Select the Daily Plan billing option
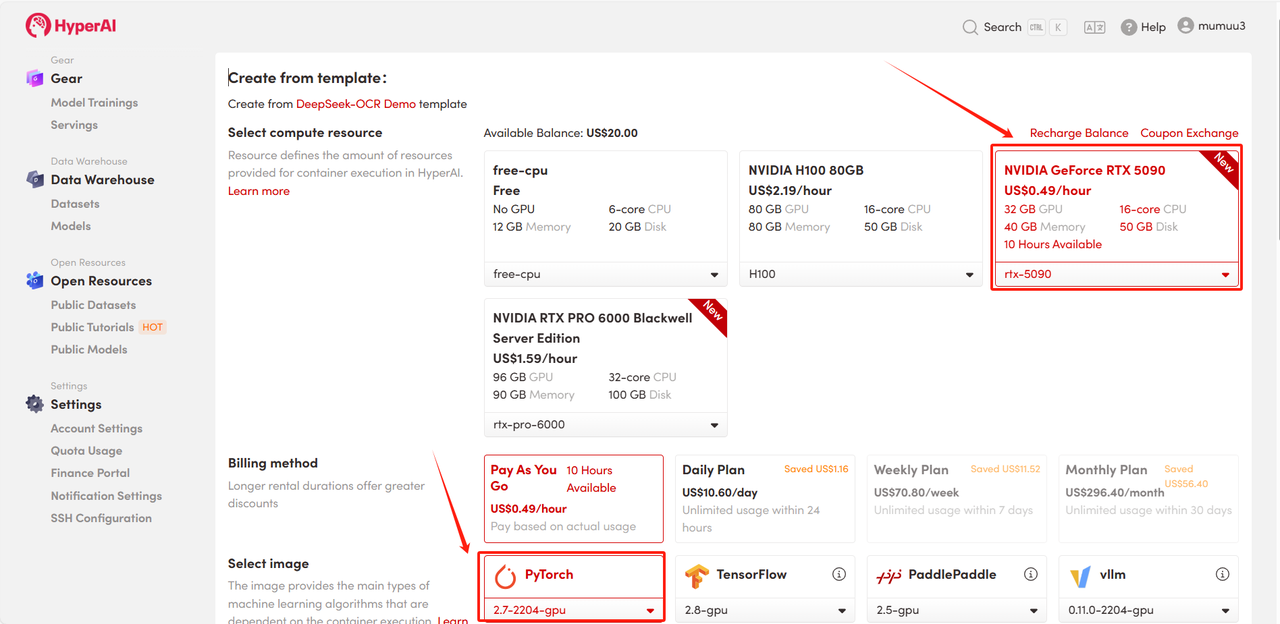The height and width of the screenshot is (624, 1280). click(x=764, y=498)
